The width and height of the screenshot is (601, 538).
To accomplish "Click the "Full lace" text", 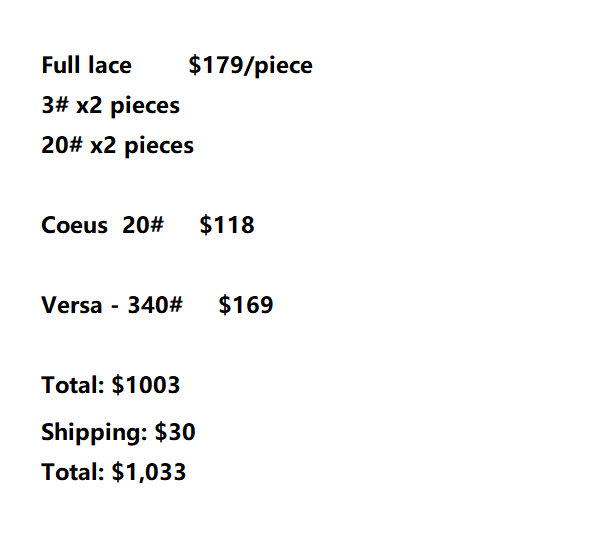I will click(86, 66).
